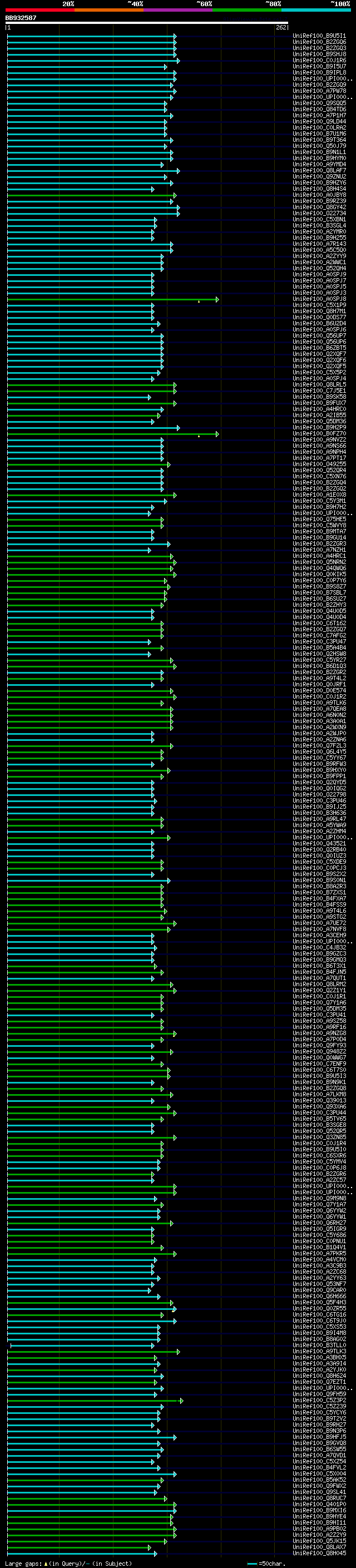This screenshot has height=1568, width=356.
Task: Select UniRef100_B9HYM0 label
Action: click(319, 159)
